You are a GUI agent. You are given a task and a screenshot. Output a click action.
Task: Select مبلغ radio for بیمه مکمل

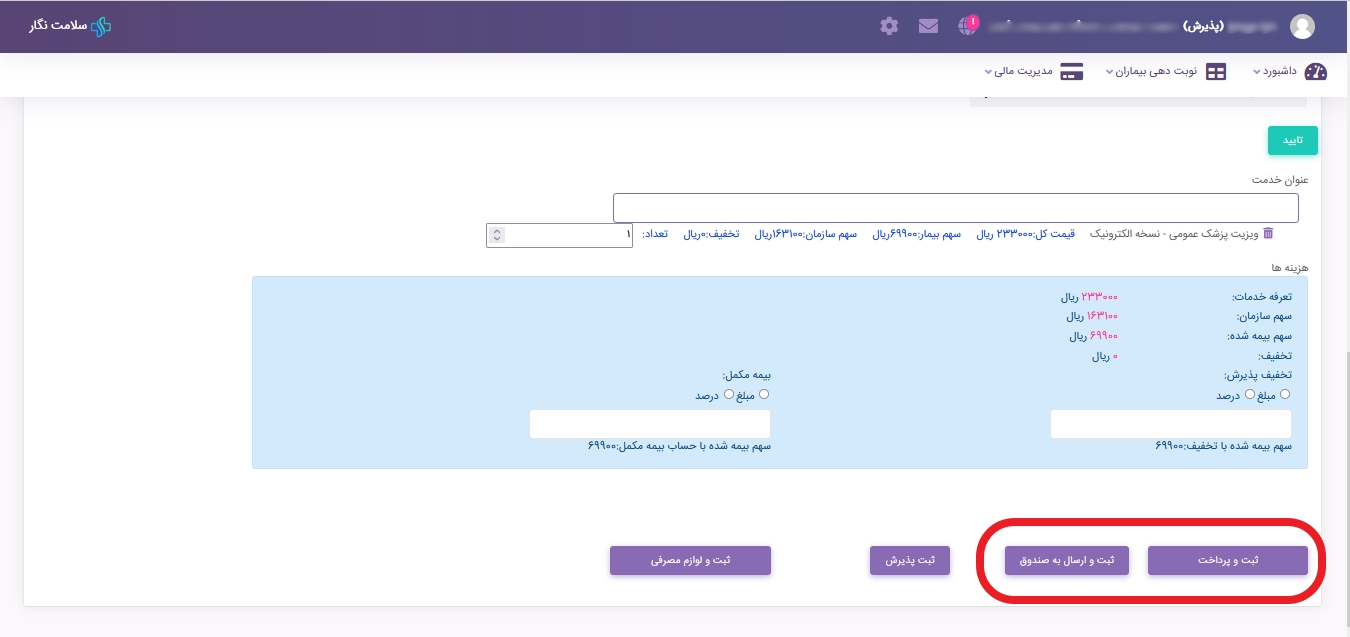[x=764, y=395]
